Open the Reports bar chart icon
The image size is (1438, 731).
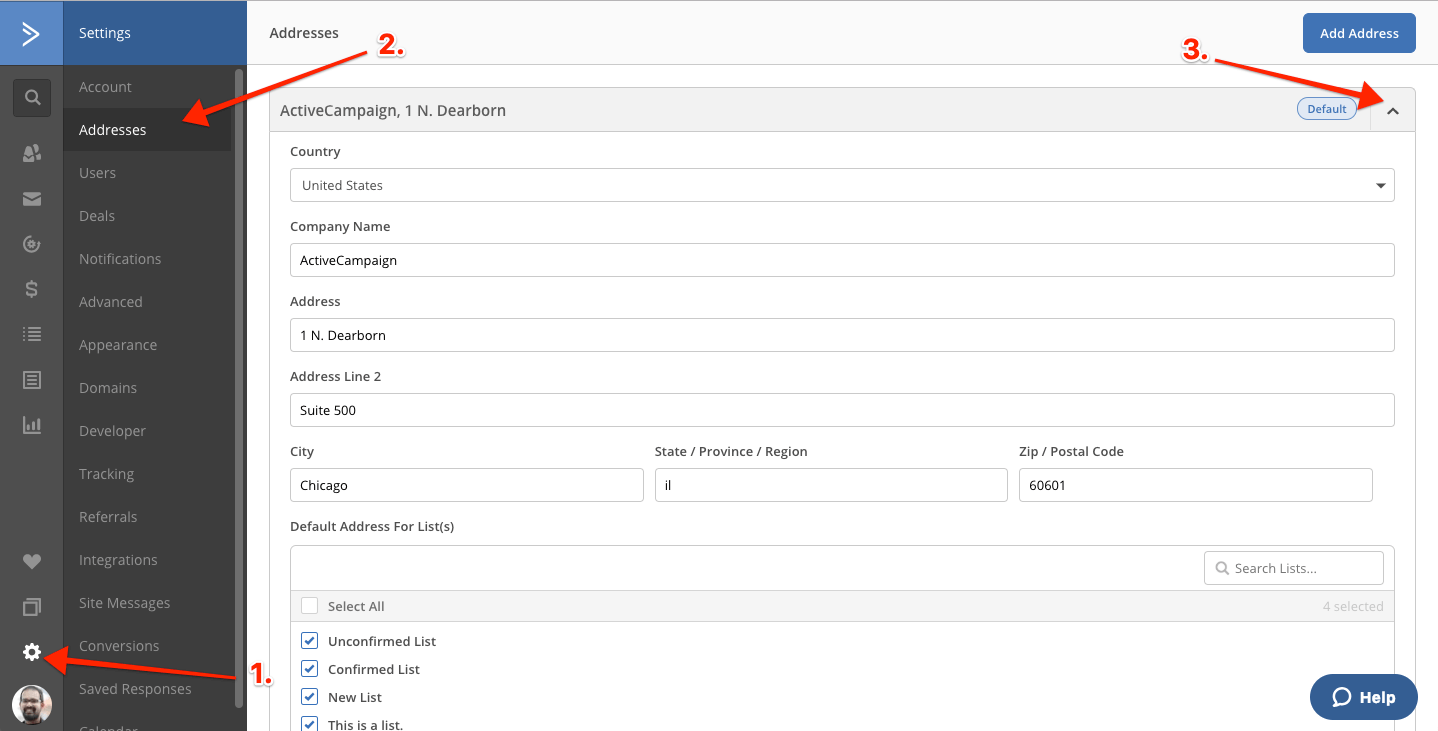pyautogui.click(x=32, y=425)
